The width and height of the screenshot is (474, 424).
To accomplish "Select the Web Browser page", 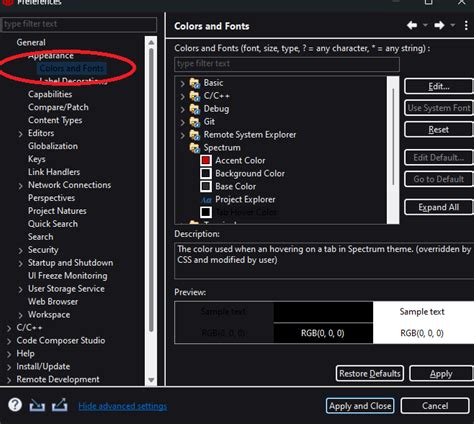I will pyautogui.click(x=53, y=302).
